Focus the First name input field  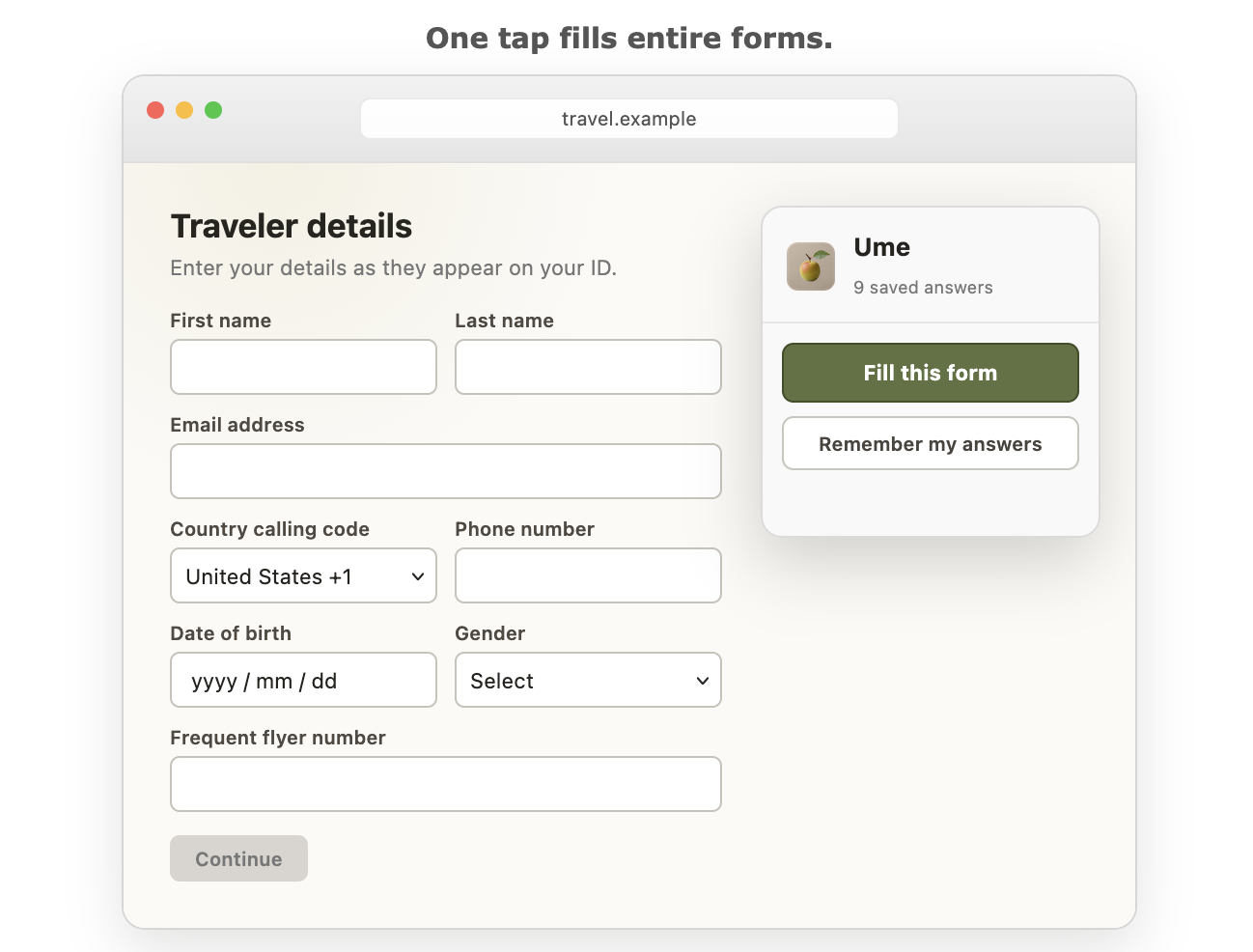(x=304, y=367)
